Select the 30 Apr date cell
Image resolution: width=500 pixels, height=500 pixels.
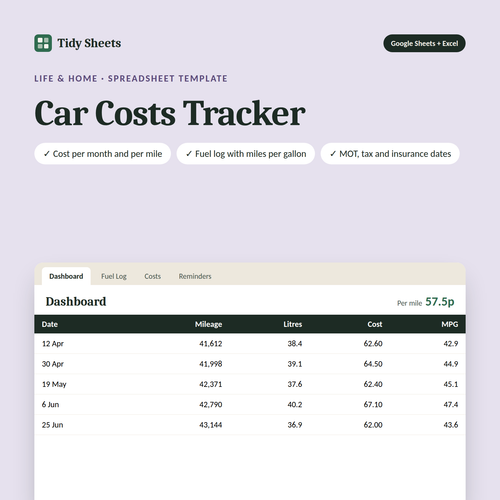[x=53, y=364]
